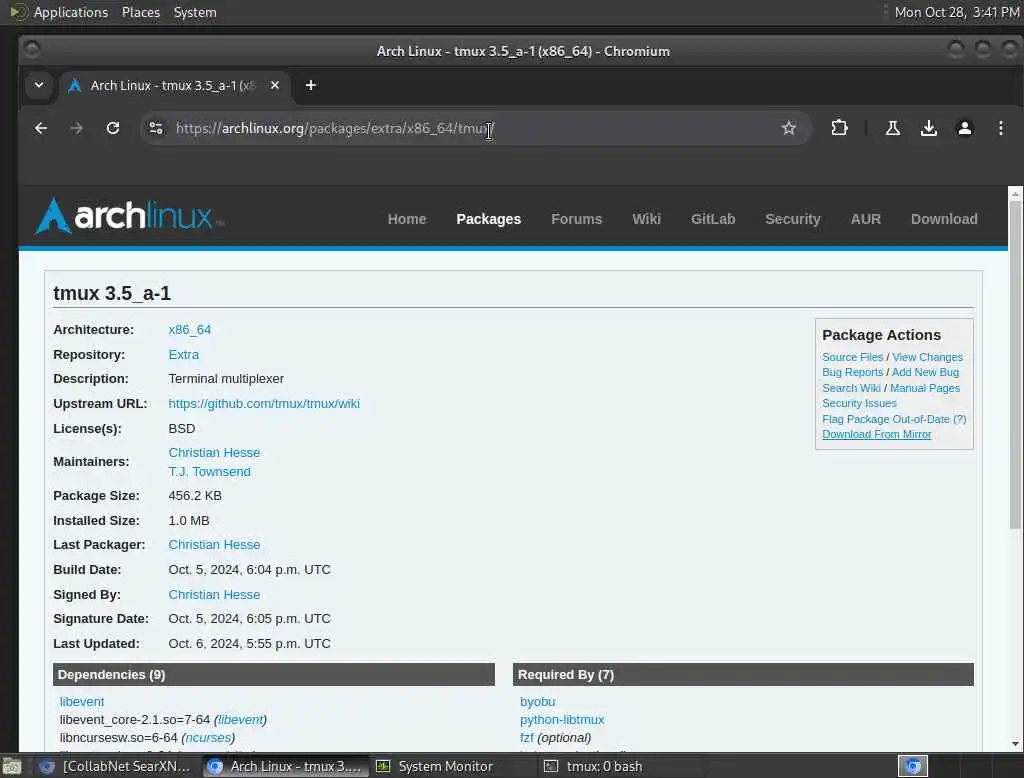The image size is (1024, 778).
Task: Click Search Wiki link
Action: coord(851,388)
